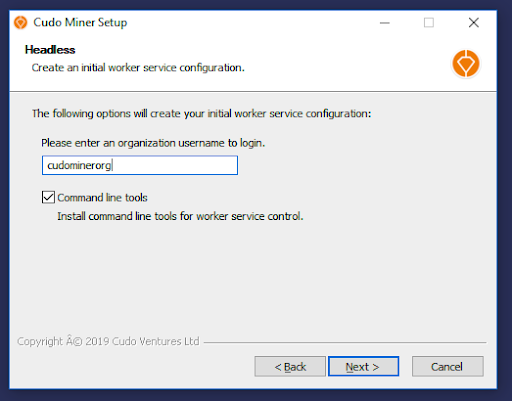Click the Please enter an organization username label
Screen dimensions: 512x401
click(x=153, y=143)
